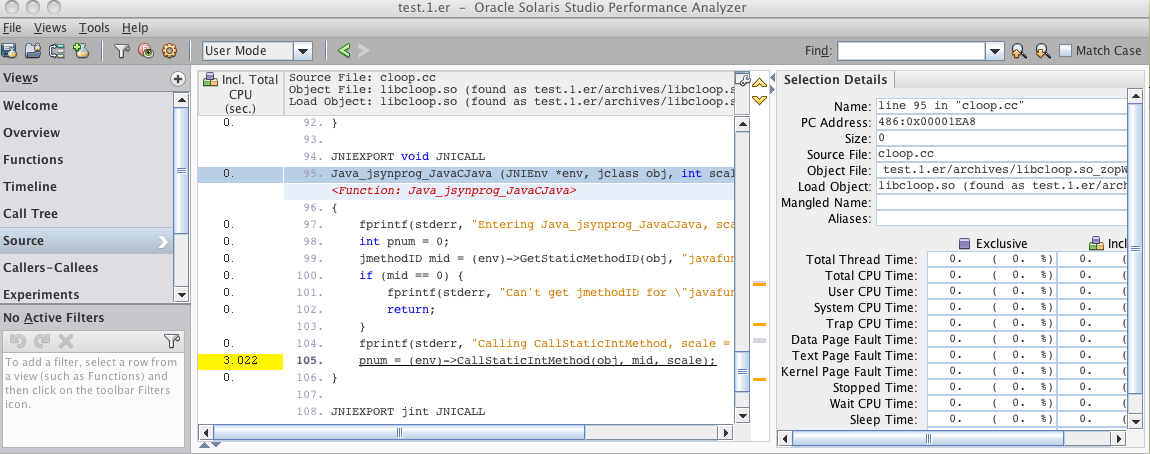The width and height of the screenshot is (1150, 454).
Task: Click the Exclusive metric column icon
Action: point(964,244)
